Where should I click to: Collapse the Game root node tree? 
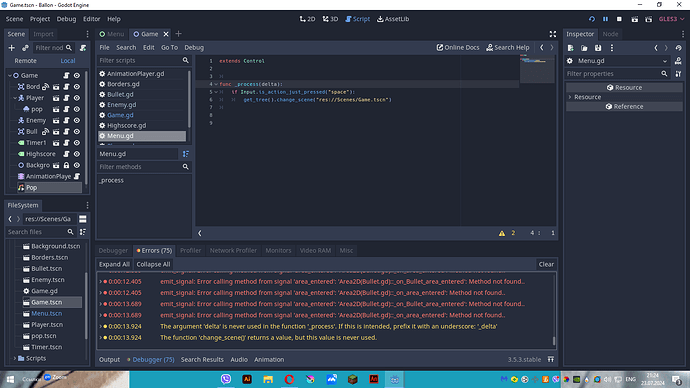pyautogui.click(x=10, y=75)
